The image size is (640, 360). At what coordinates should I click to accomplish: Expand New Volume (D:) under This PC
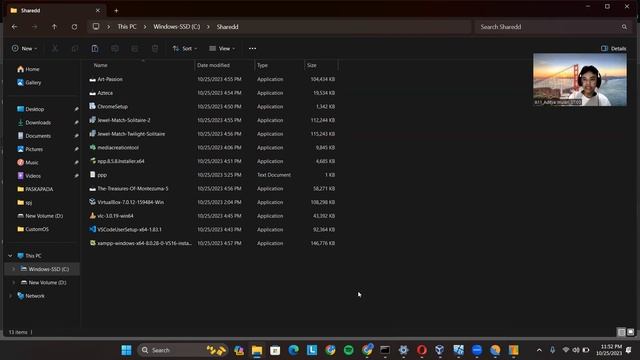13,282
